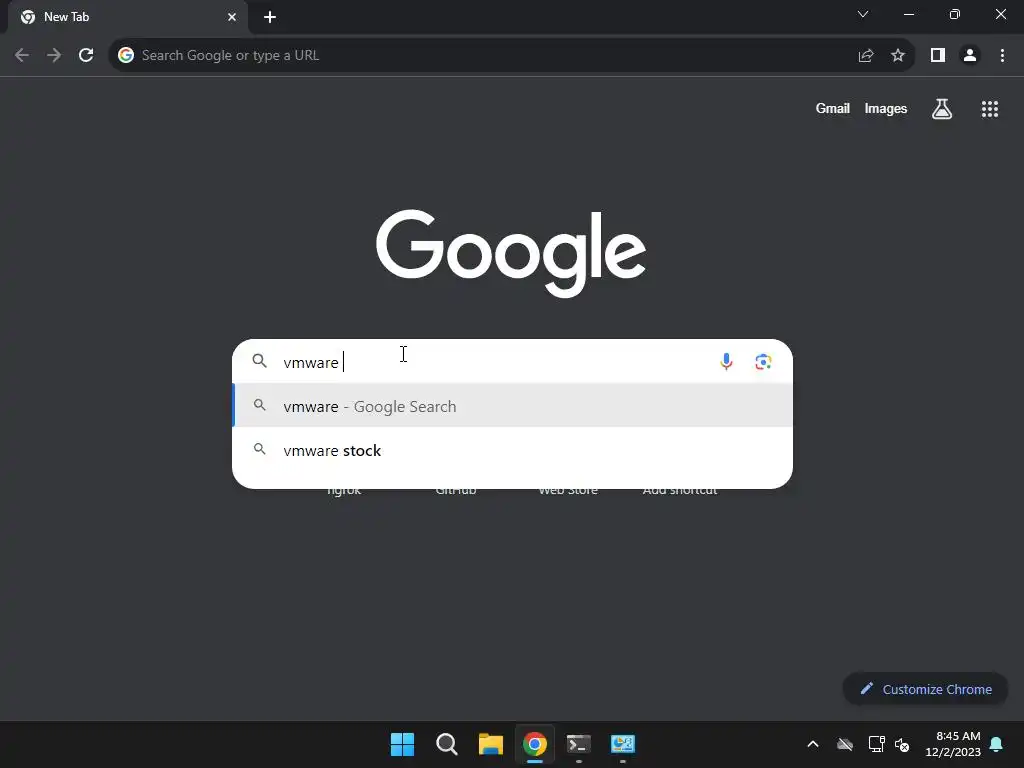Select the 'vmware - Google Search' suggestion
The height and width of the screenshot is (768, 1024).
tap(513, 406)
